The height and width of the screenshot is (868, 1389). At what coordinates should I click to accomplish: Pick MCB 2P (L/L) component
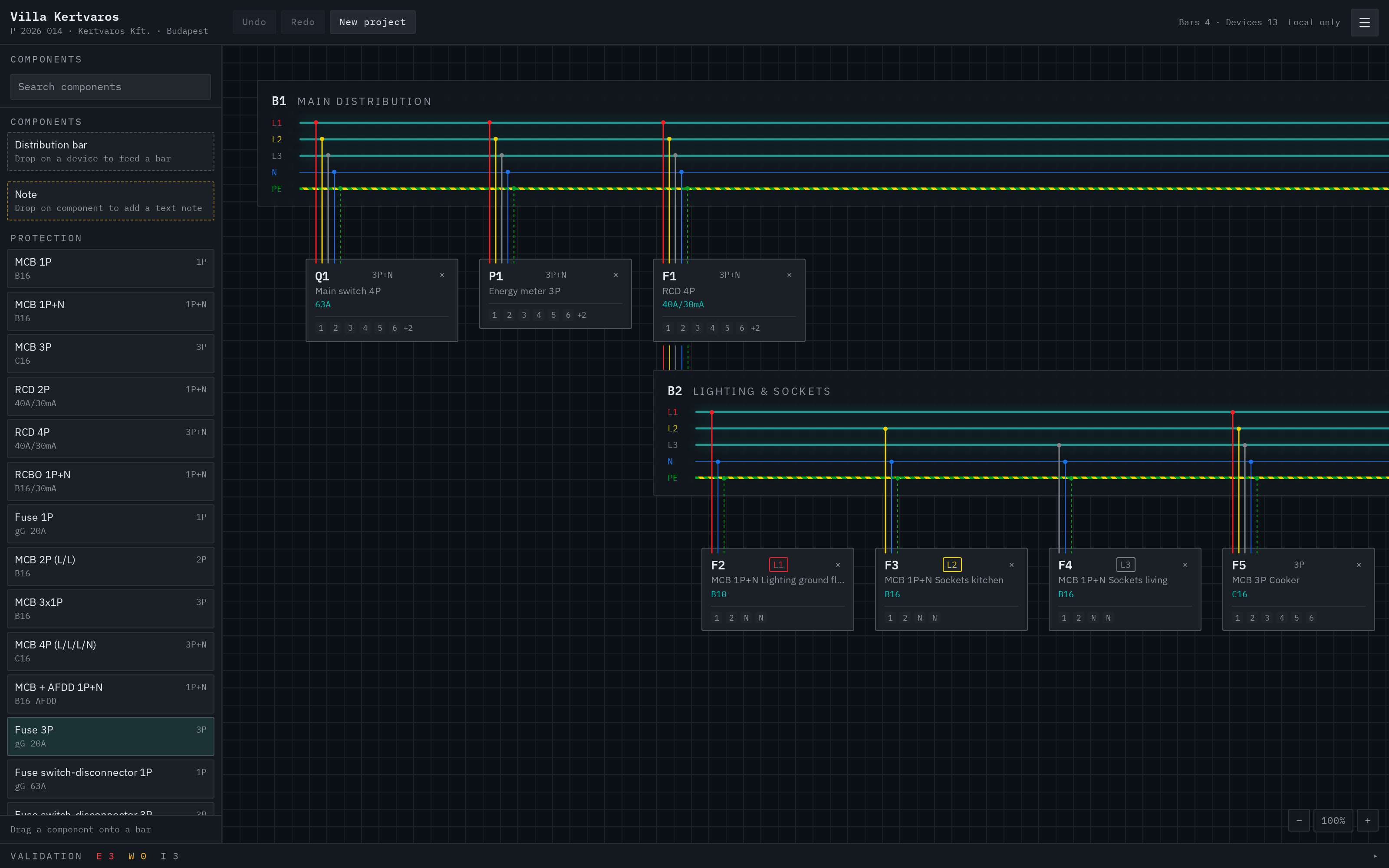click(x=110, y=566)
